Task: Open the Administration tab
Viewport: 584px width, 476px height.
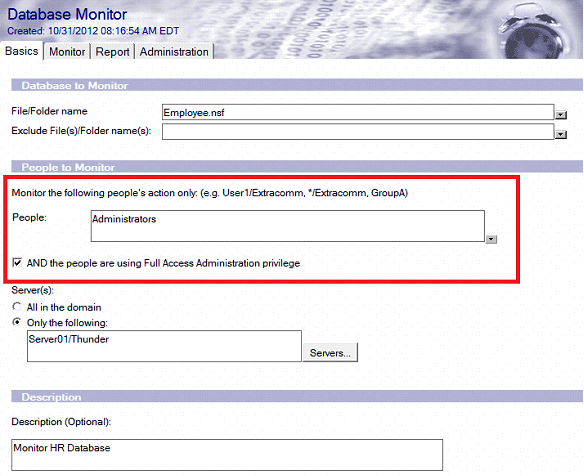Action: [x=174, y=52]
